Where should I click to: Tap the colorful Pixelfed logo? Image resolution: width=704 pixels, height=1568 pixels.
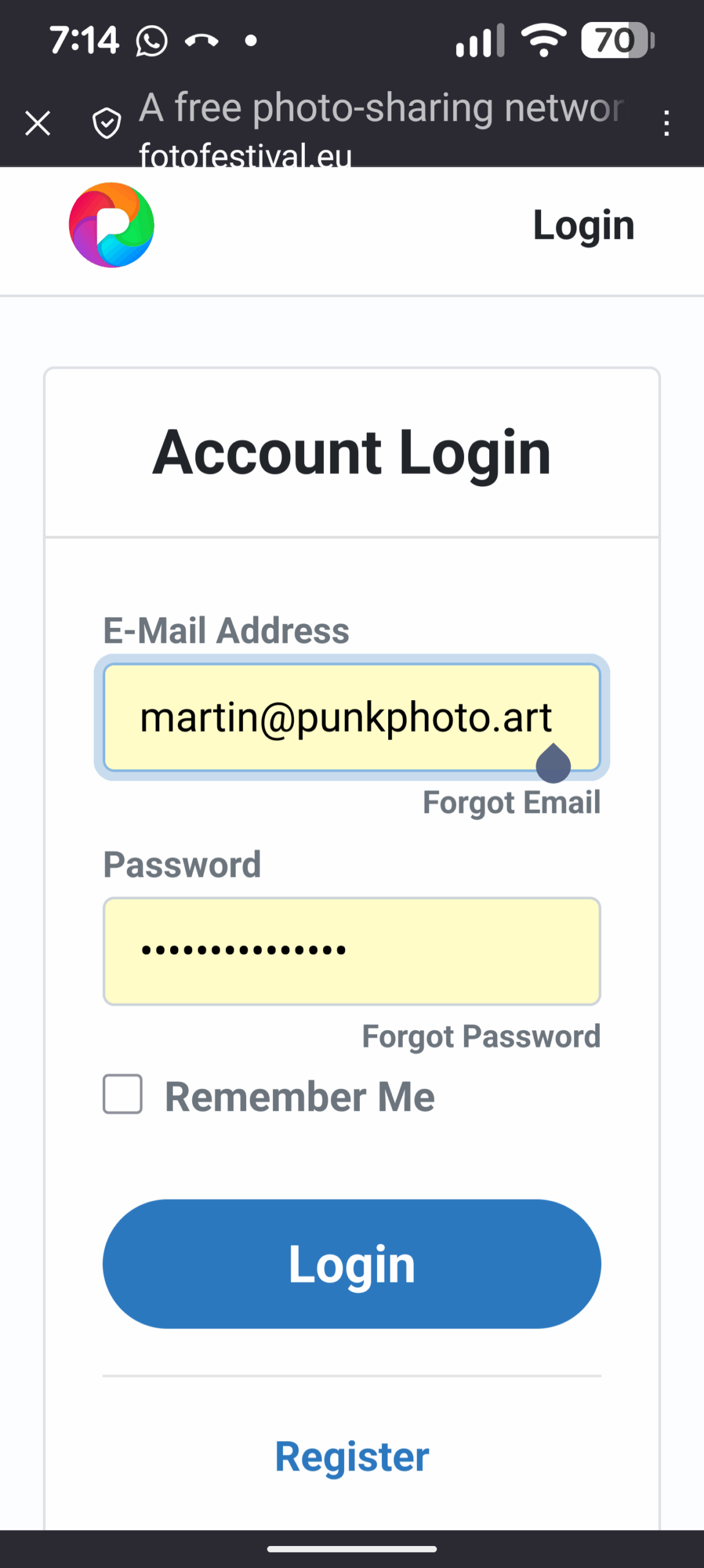point(111,225)
